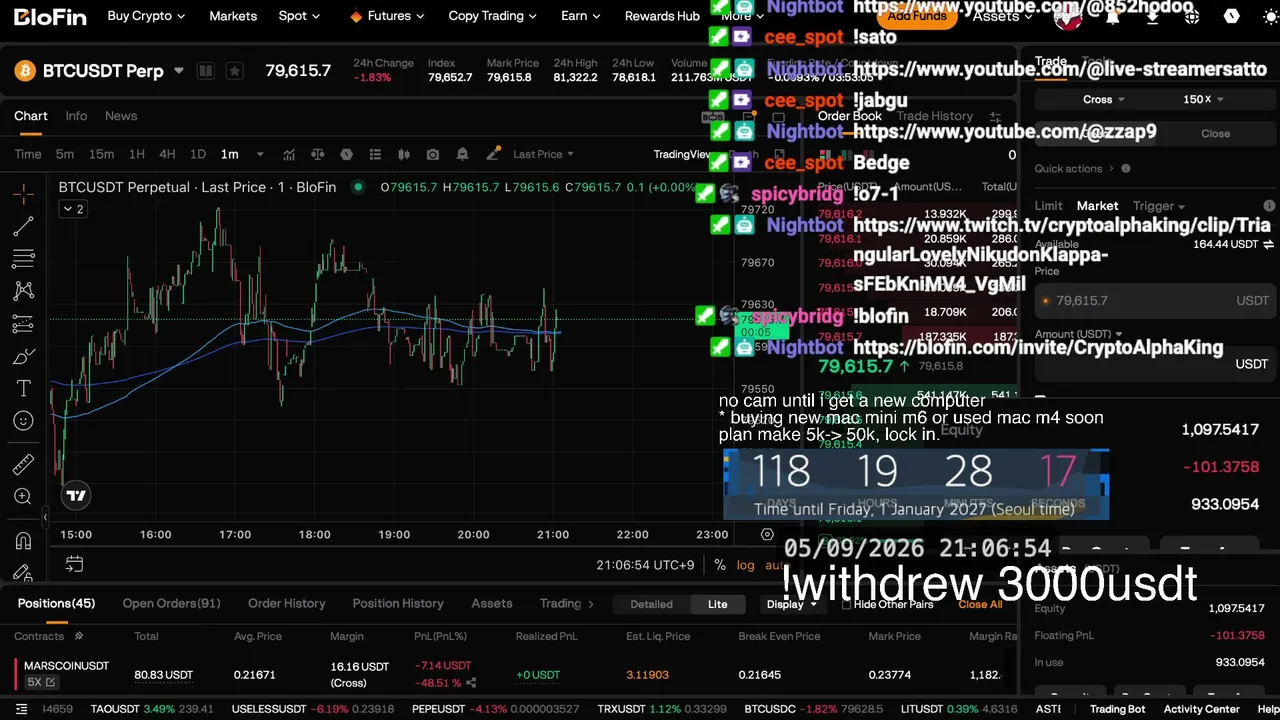Favorite BTCUSDT Perp with star icon

[x=234, y=71]
